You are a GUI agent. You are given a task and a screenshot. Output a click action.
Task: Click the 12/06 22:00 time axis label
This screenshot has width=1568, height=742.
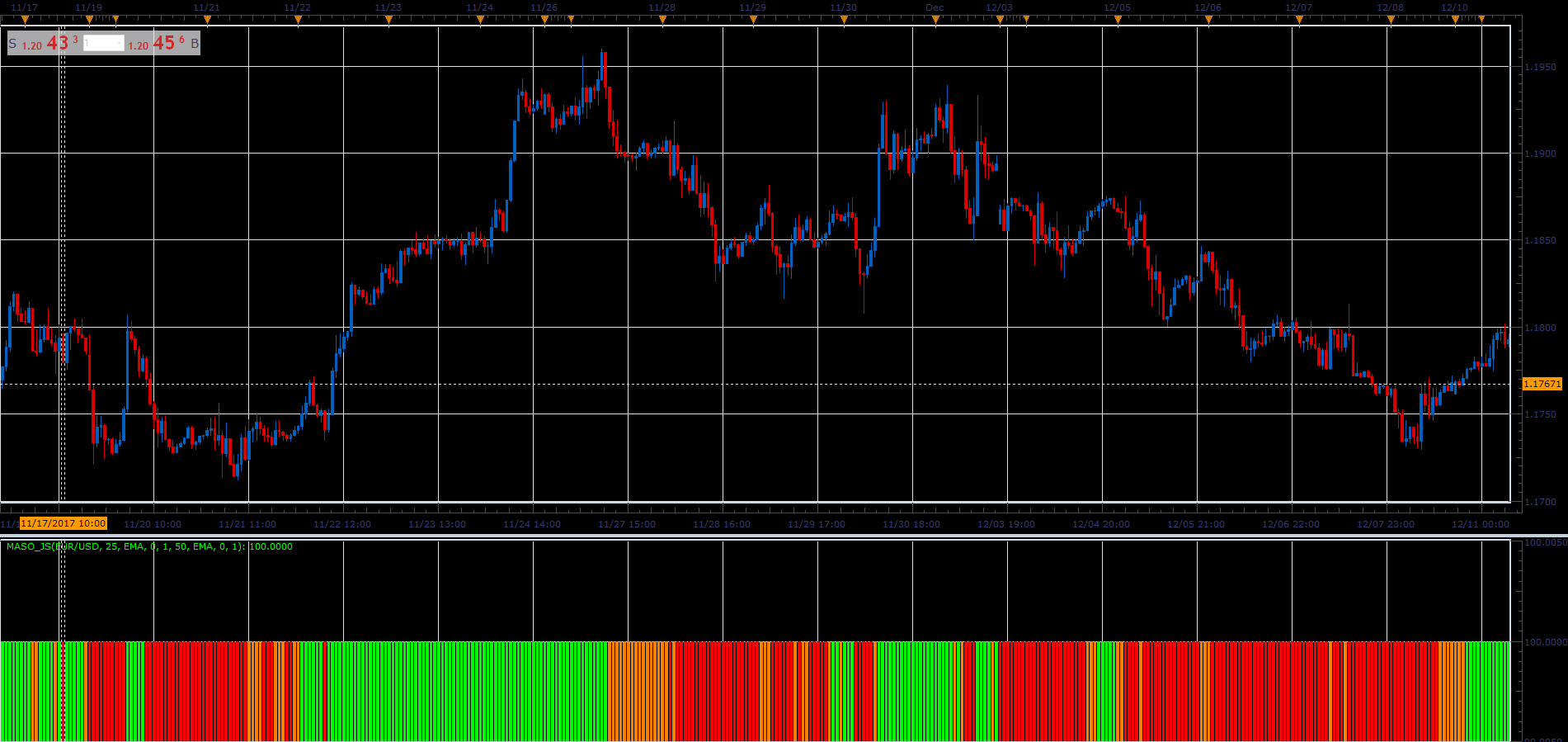[1291, 524]
